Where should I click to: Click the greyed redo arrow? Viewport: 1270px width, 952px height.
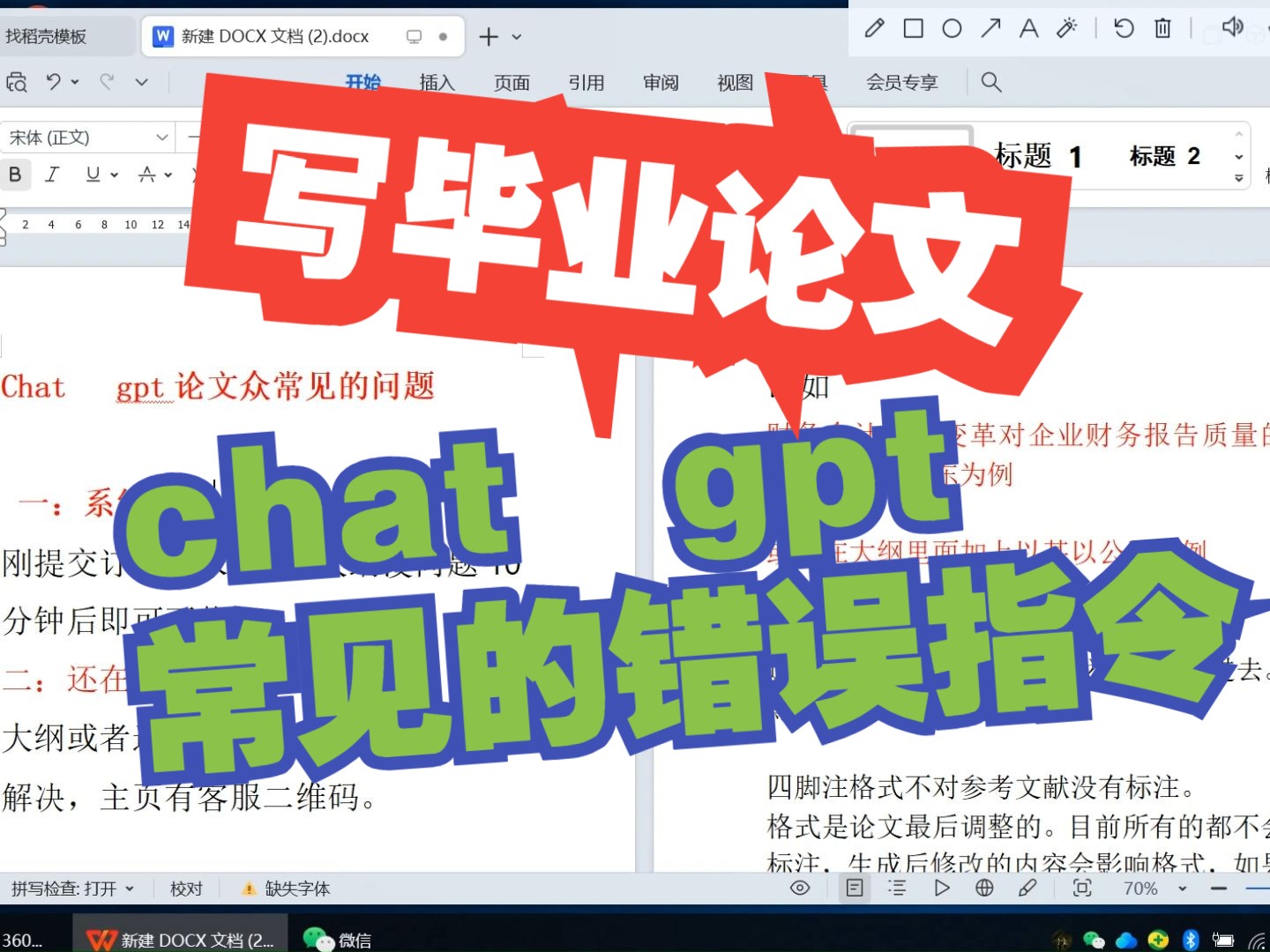pyautogui.click(x=107, y=82)
